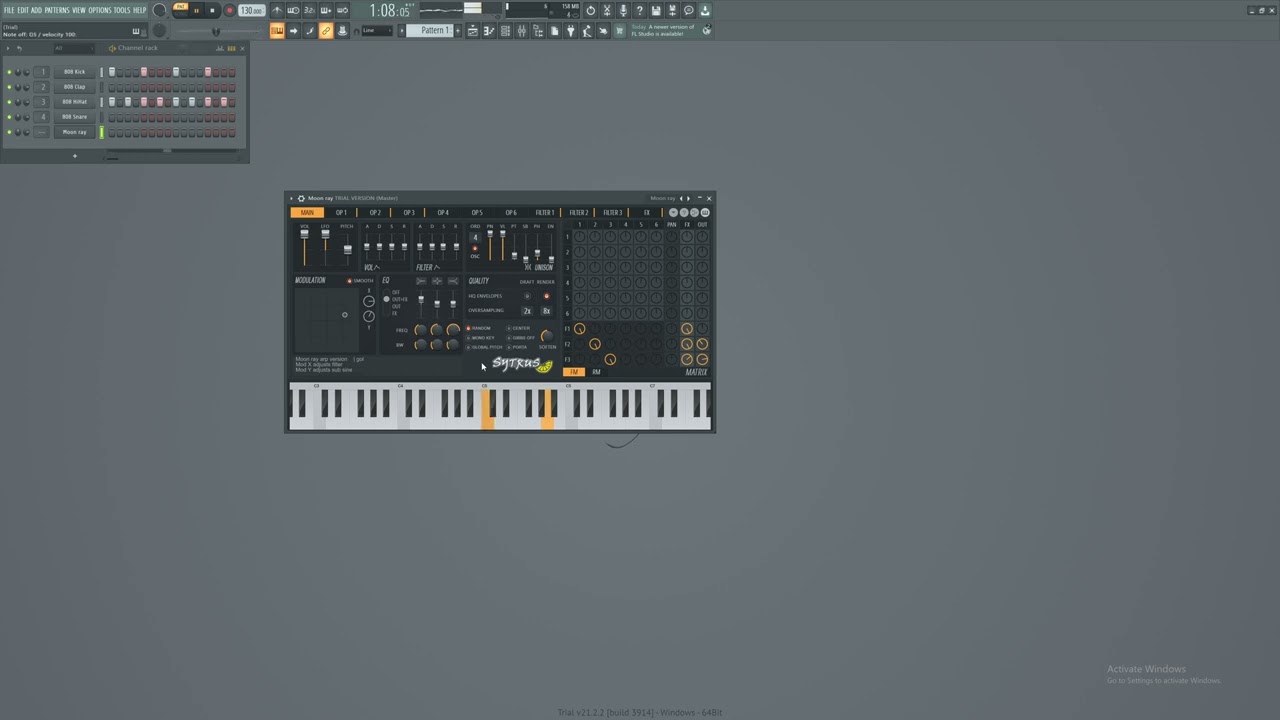This screenshot has width=1280, height=720.
Task: Click the scissors audio editor icon
Action: (x=607, y=10)
